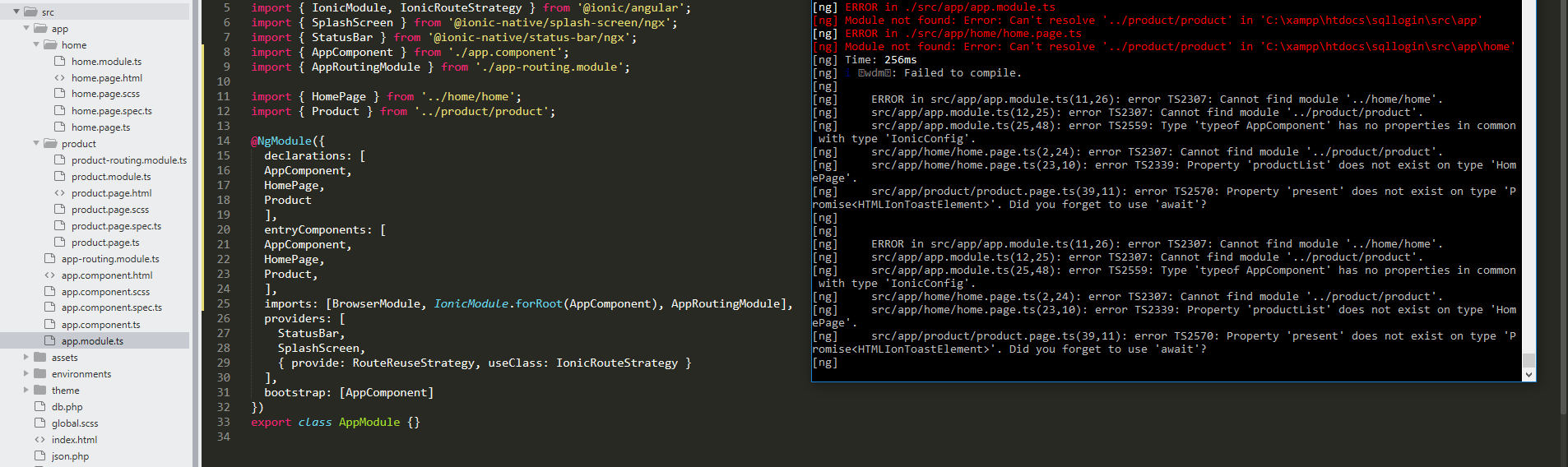Open app.component.spec.ts file
Viewport: 1568px width, 467px height.
tap(112, 308)
